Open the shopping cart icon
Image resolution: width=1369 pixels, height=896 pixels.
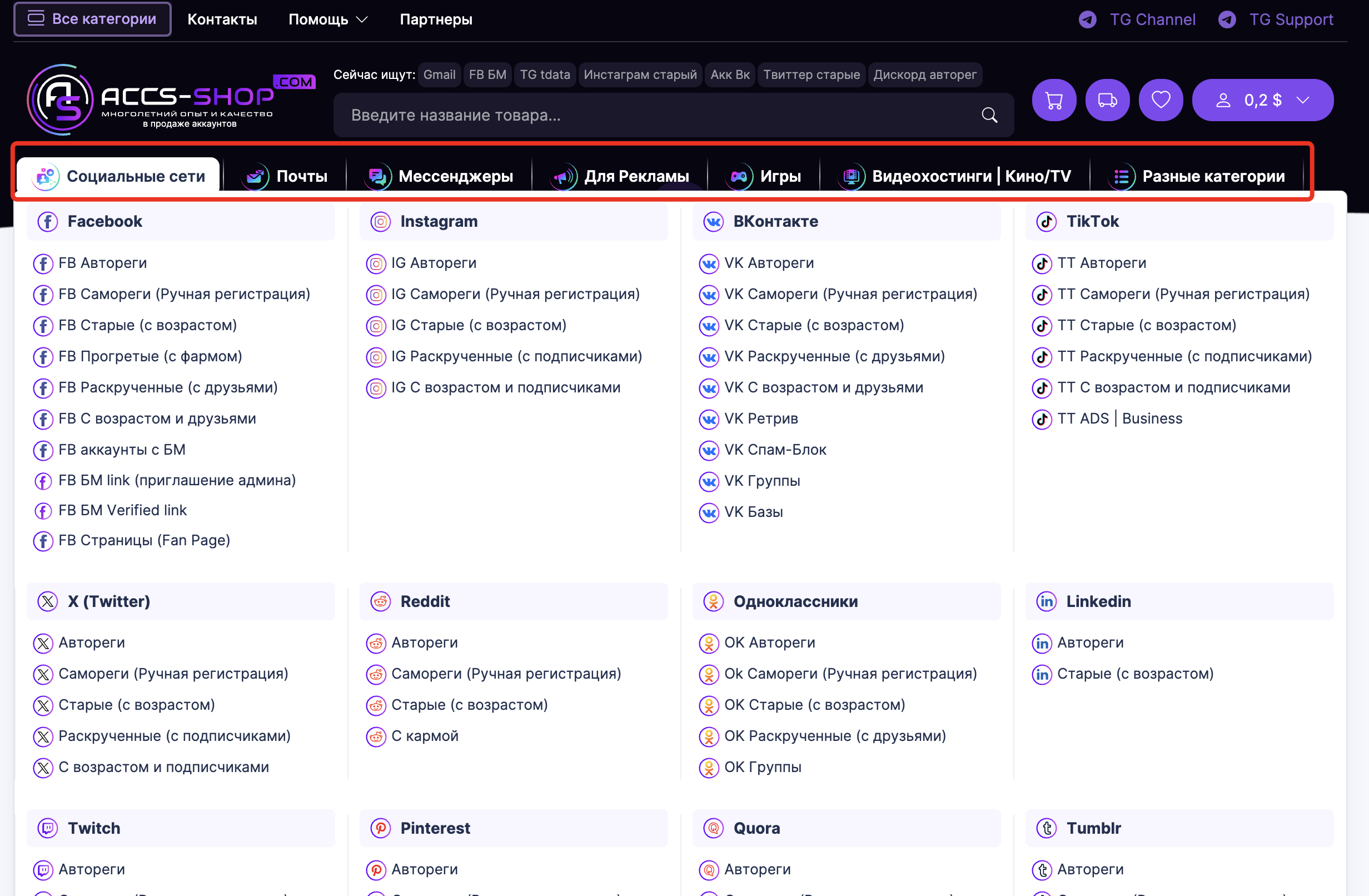click(1053, 100)
